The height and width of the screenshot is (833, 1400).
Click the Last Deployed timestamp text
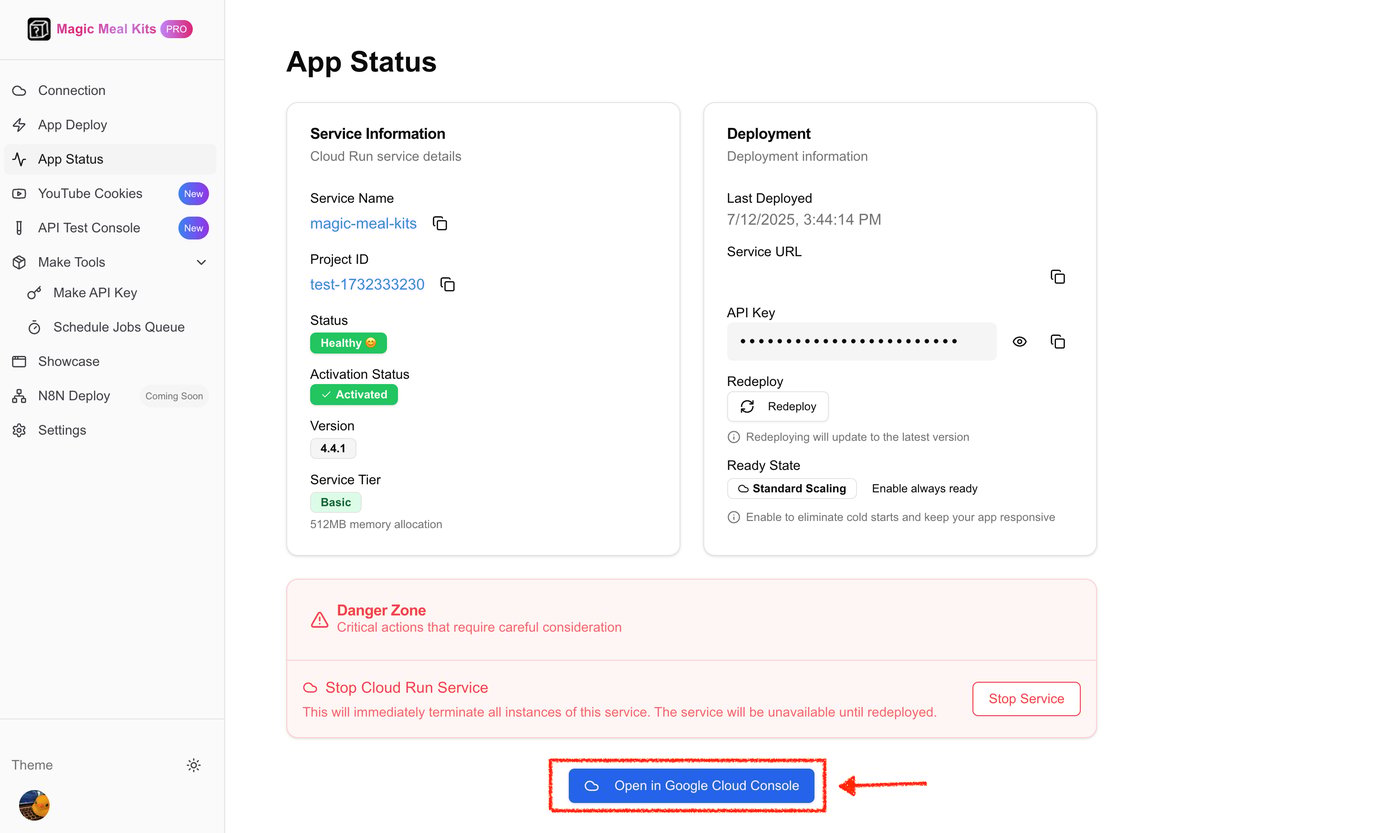click(x=804, y=220)
